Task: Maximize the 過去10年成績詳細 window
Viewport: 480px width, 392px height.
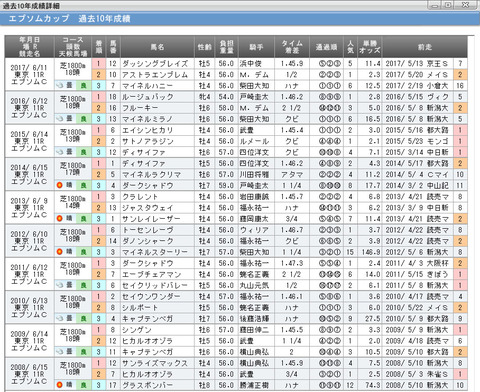Action: [x=449, y=5]
